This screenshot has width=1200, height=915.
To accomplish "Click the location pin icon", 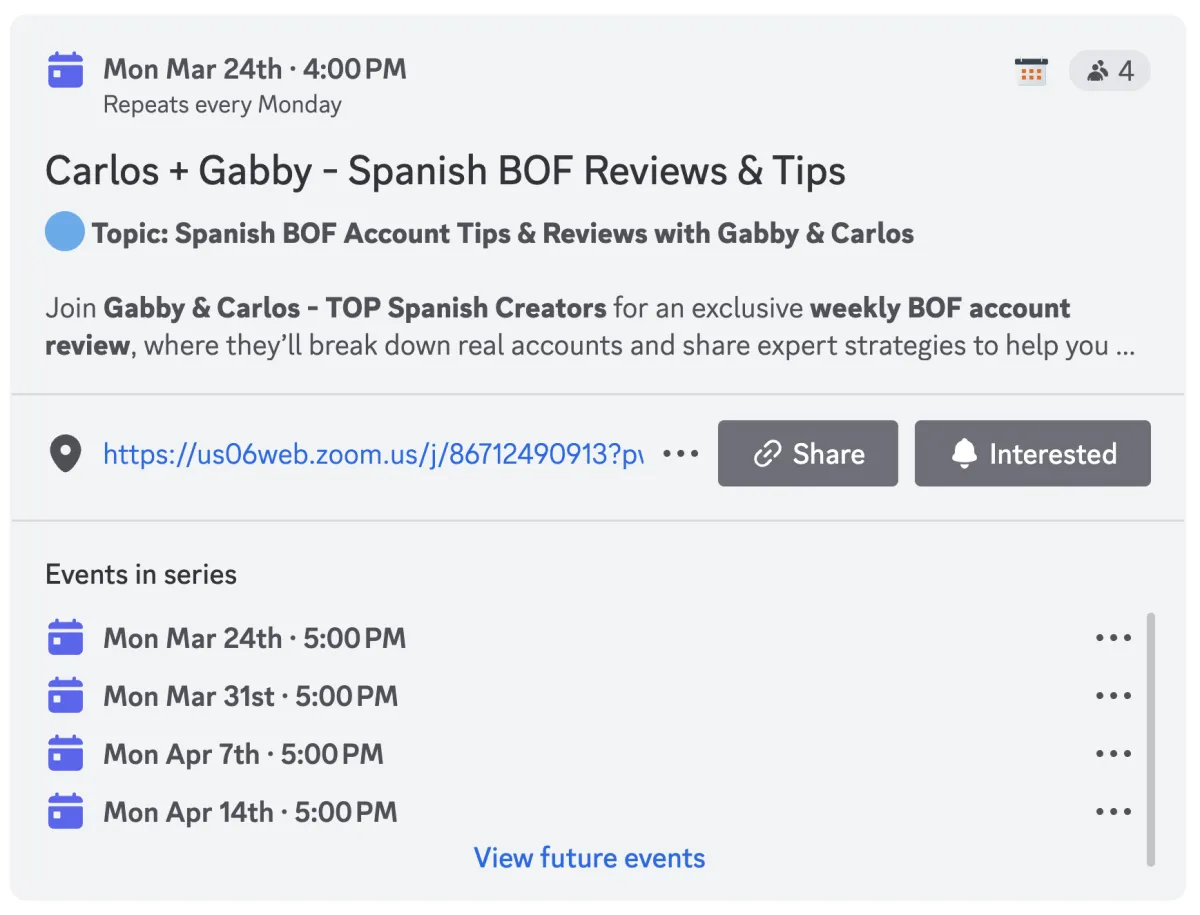I will point(66,454).
